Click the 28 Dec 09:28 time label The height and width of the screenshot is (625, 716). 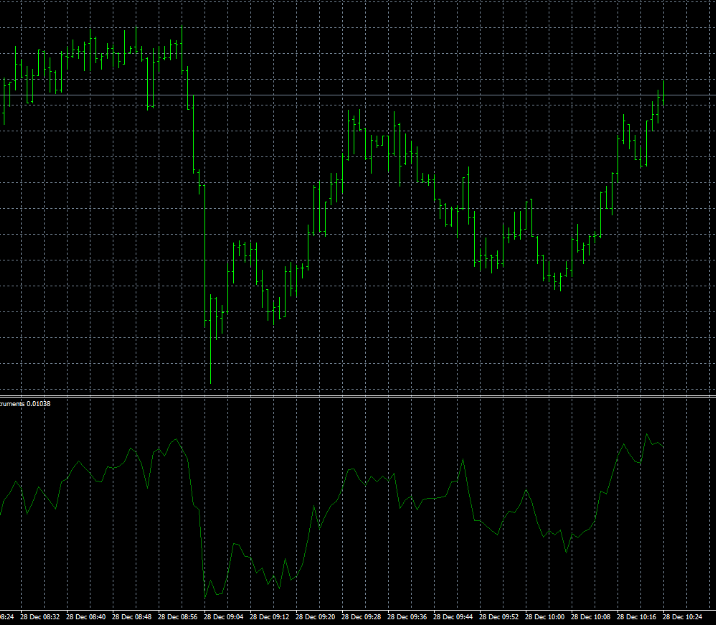(361, 616)
